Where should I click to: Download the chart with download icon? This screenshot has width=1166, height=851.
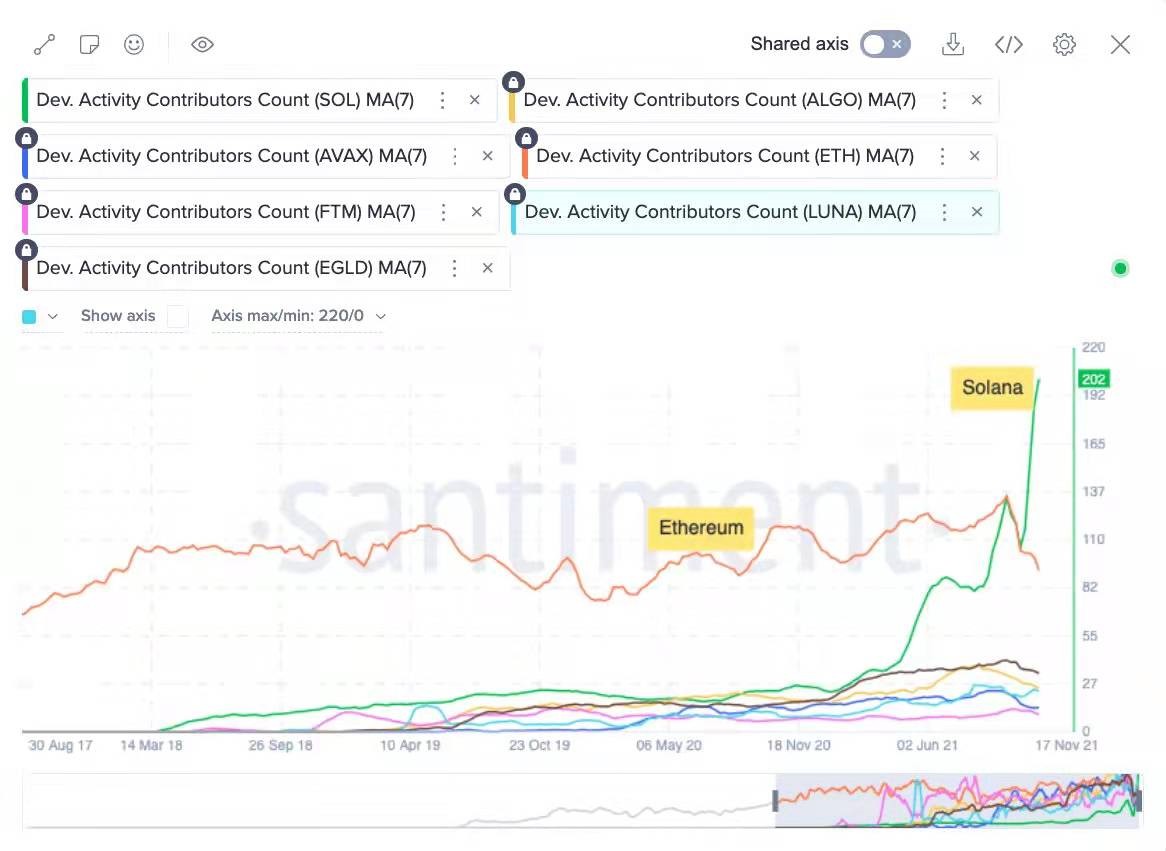pos(953,45)
